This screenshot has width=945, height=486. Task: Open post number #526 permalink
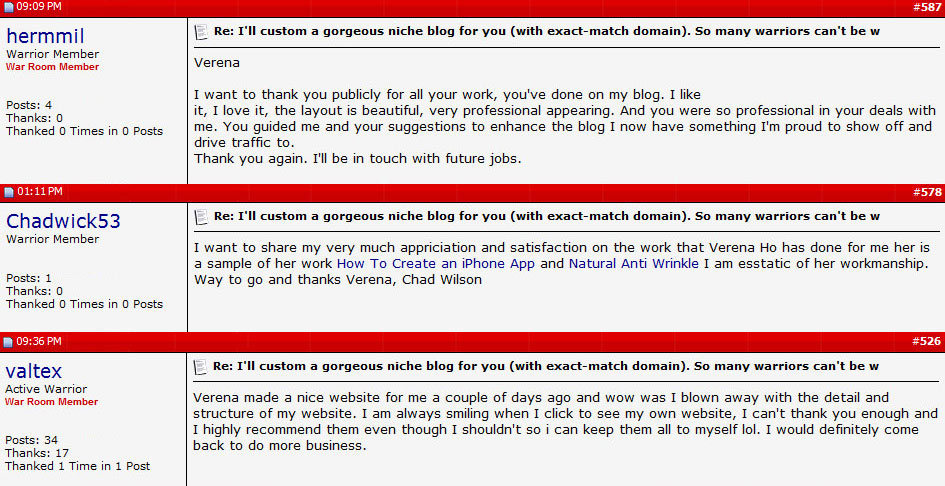tap(927, 341)
